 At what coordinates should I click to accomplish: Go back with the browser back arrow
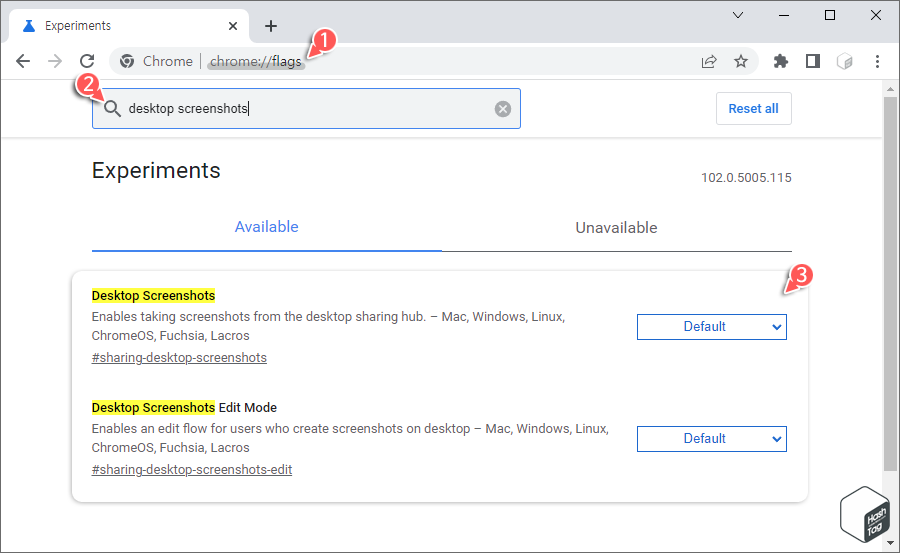tap(23, 61)
